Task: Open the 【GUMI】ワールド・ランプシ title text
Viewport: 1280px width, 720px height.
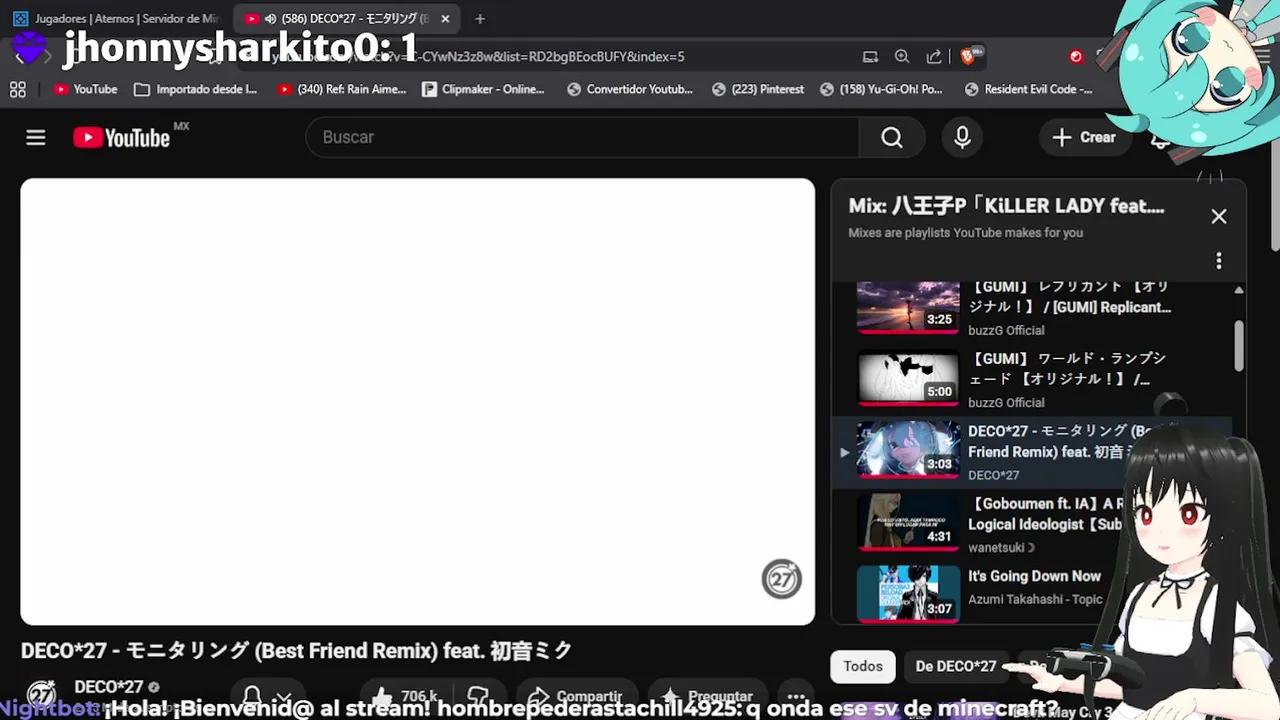Action: click(x=1067, y=368)
